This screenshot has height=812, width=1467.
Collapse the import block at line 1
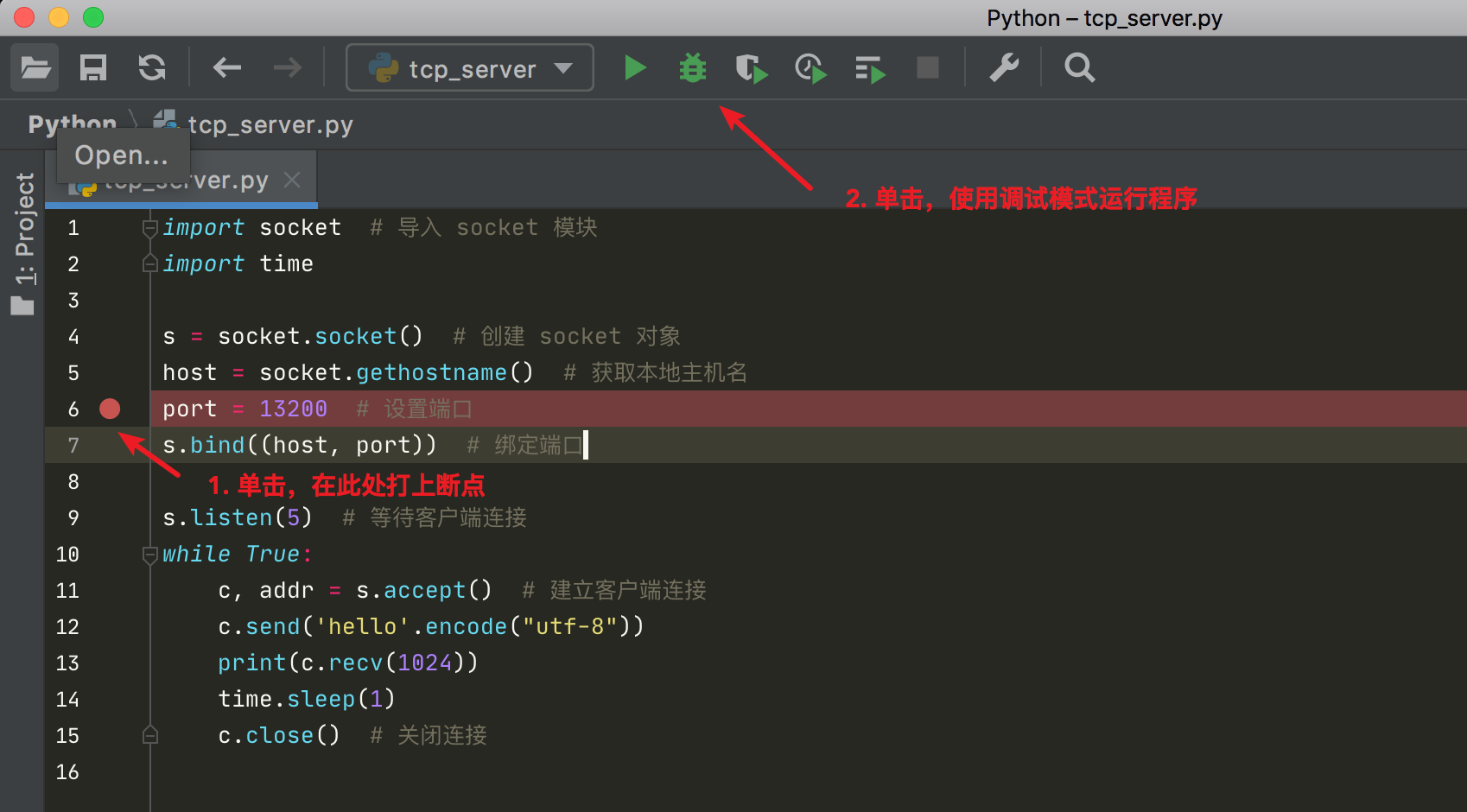coord(150,228)
